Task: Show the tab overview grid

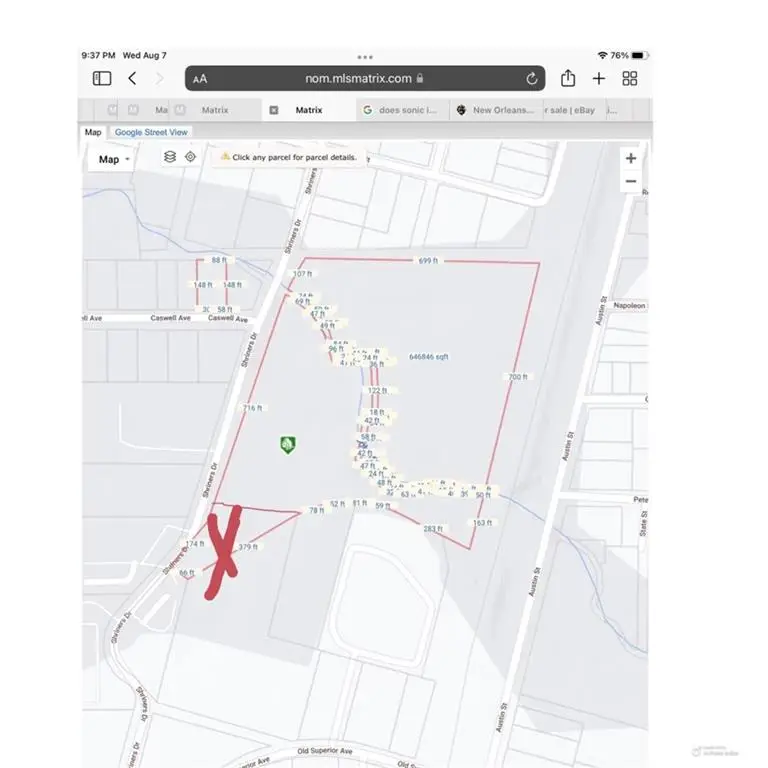Action: click(x=630, y=78)
